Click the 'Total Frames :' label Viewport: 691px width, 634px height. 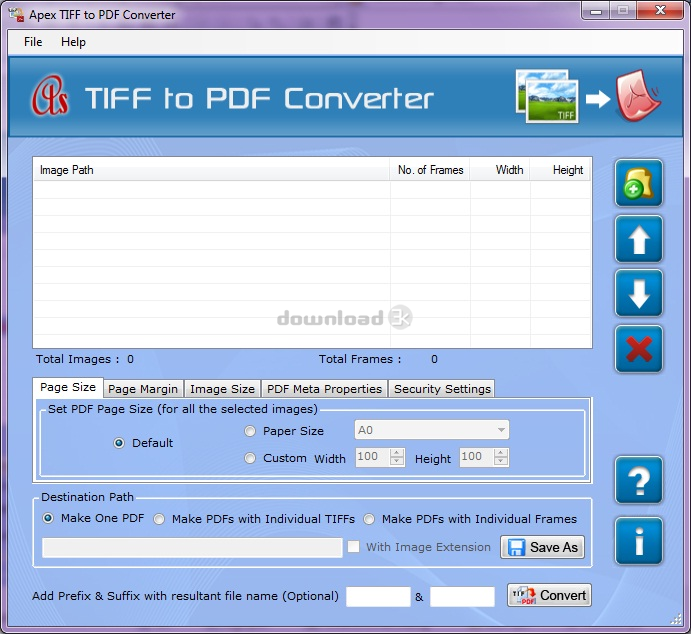[360, 359]
